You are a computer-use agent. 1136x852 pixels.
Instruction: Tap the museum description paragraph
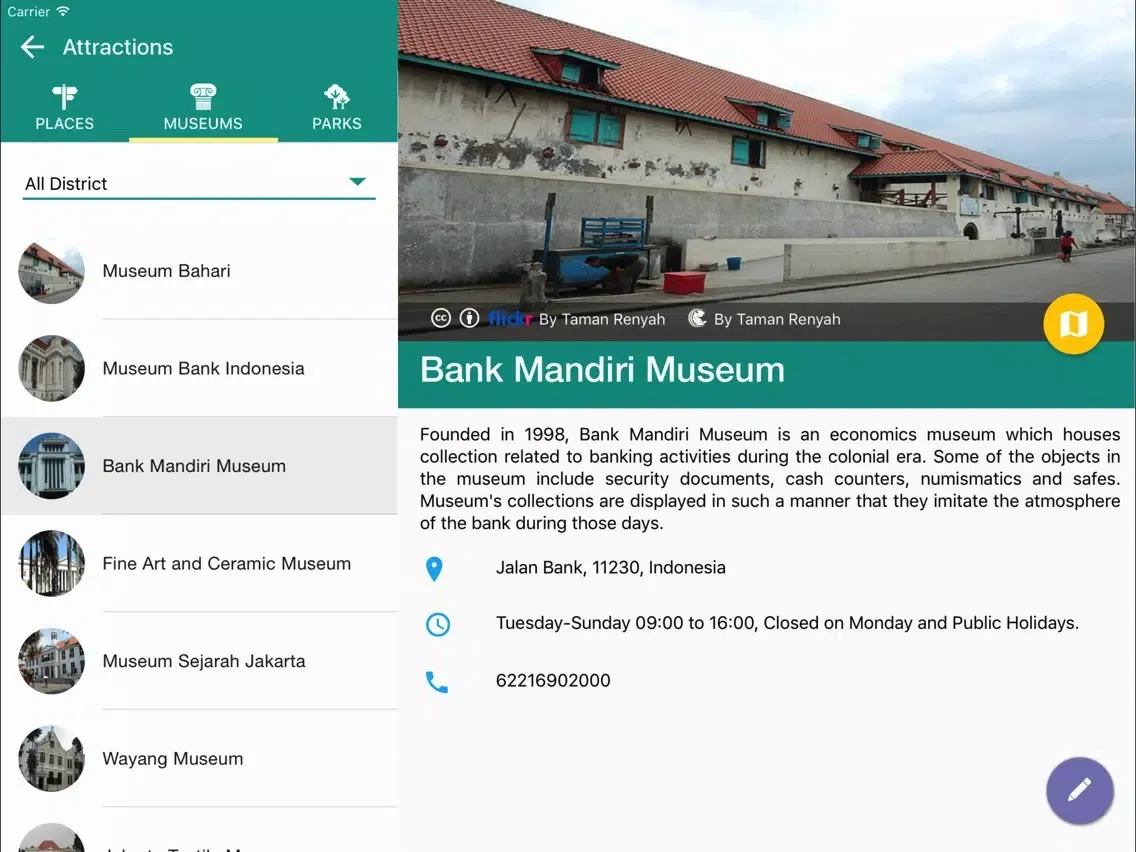769,479
